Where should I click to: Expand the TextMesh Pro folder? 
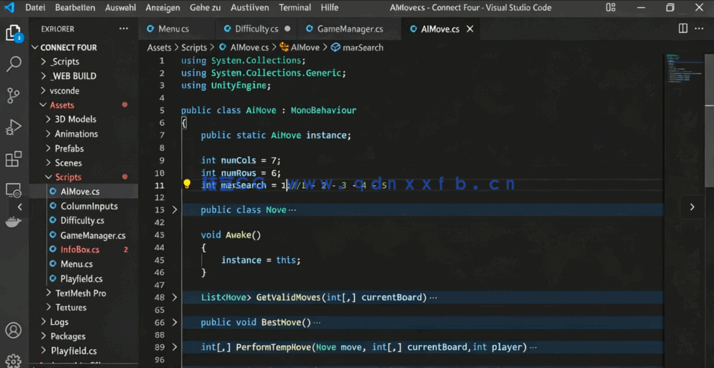83,293
